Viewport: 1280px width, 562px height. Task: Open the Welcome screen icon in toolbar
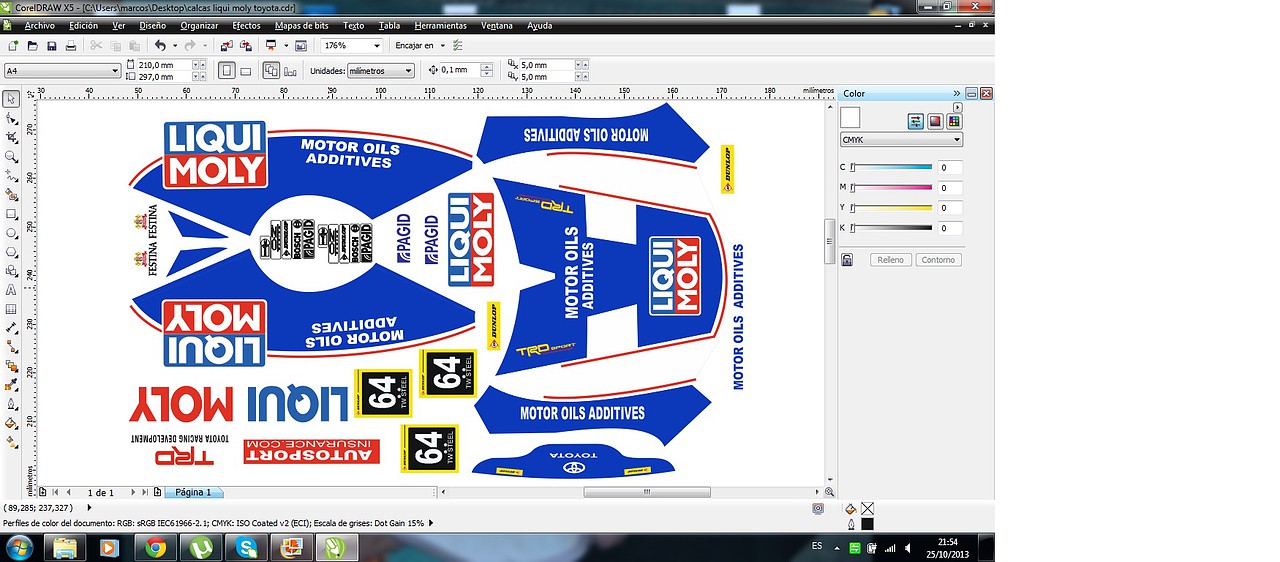(x=301, y=46)
